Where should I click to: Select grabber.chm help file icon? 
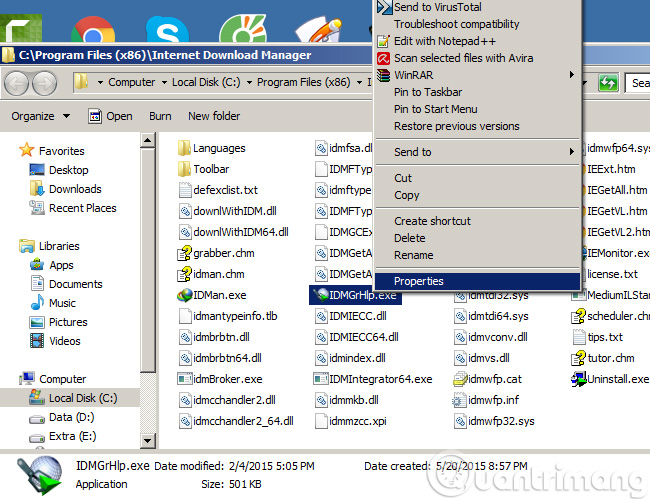pos(184,253)
